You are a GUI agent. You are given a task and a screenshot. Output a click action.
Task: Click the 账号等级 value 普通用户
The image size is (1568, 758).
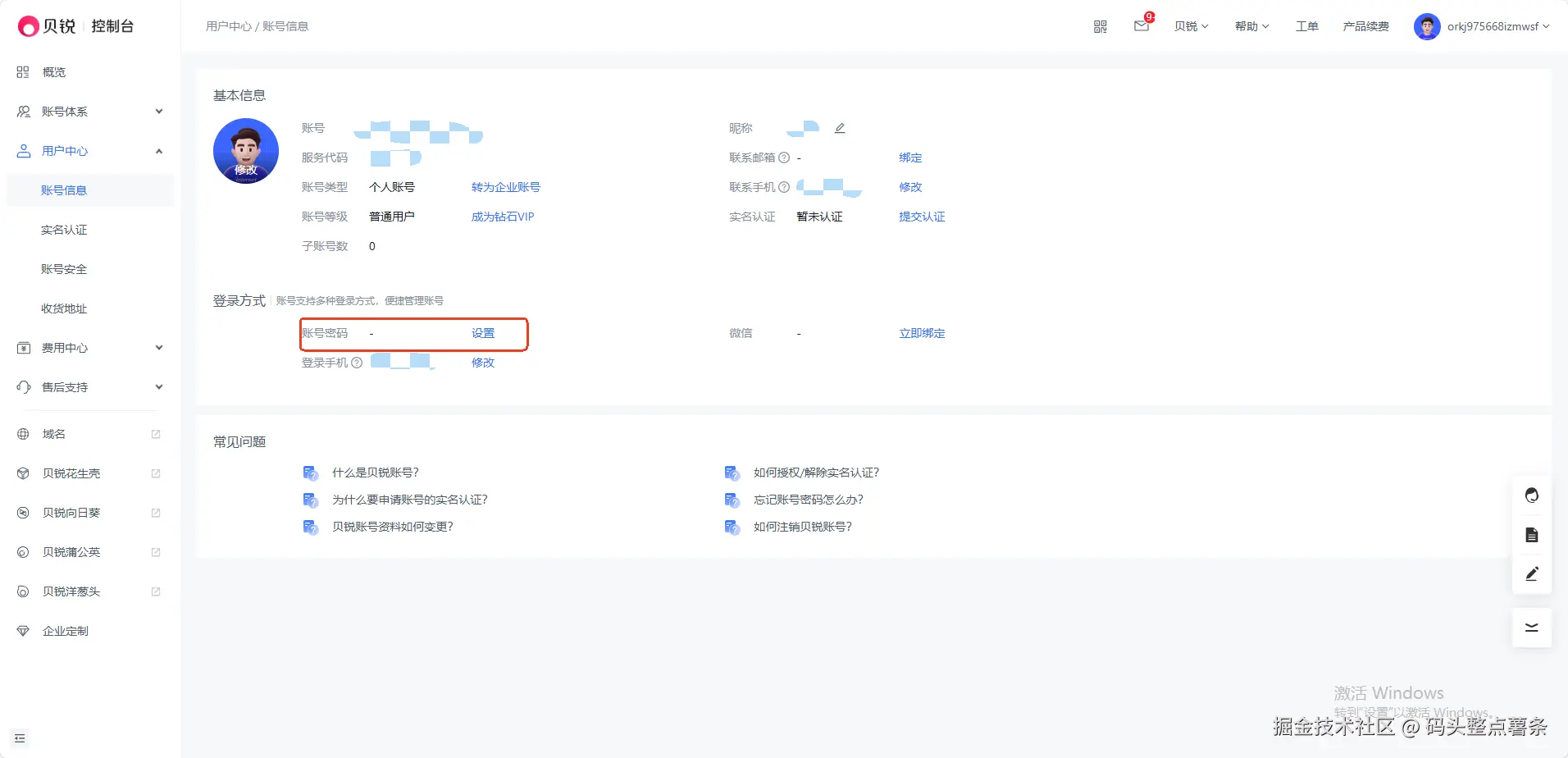click(x=392, y=217)
